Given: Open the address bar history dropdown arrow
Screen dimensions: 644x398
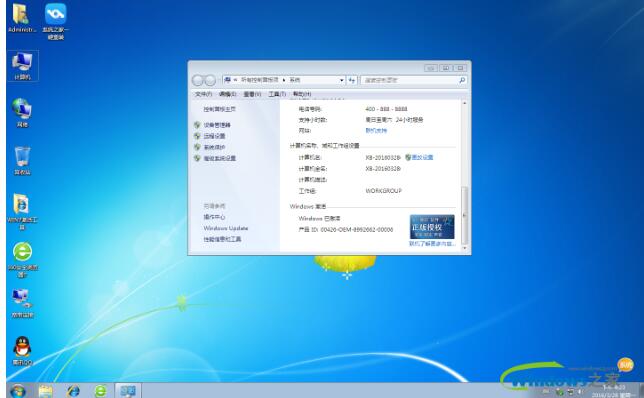Looking at the screenshot, I should click(x=341, y=80).
